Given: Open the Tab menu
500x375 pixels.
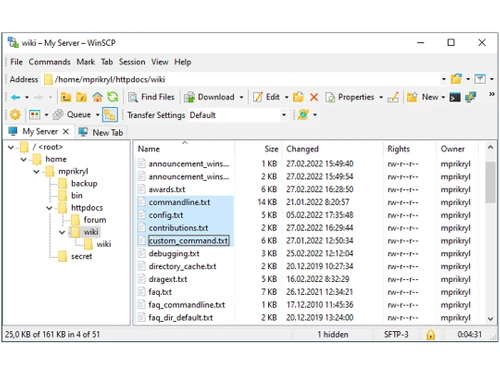Looking at the screenshot, I should pyautogui.click(x=107, y=62).
